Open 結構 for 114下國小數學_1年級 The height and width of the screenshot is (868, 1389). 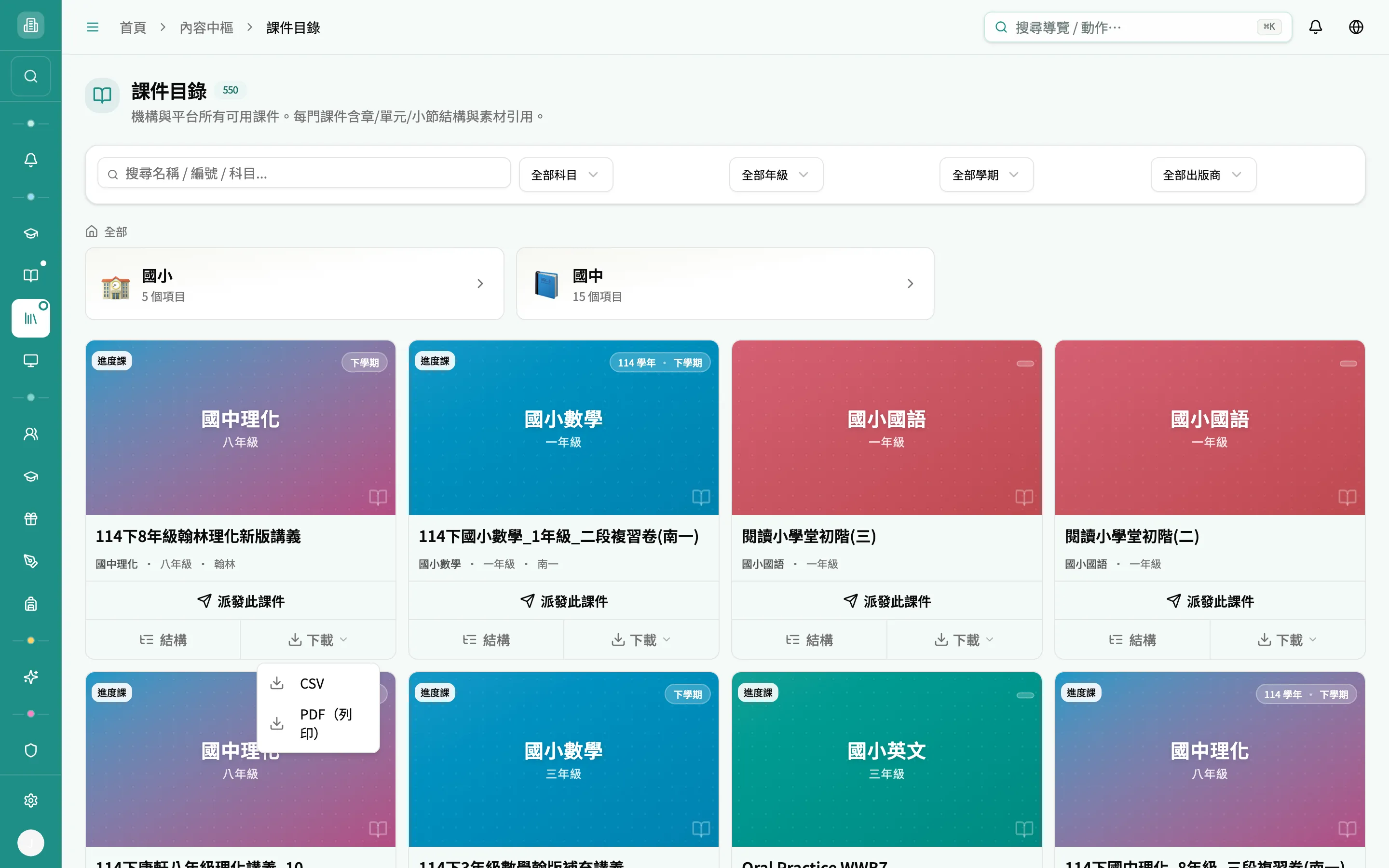(x=486, y=639)
